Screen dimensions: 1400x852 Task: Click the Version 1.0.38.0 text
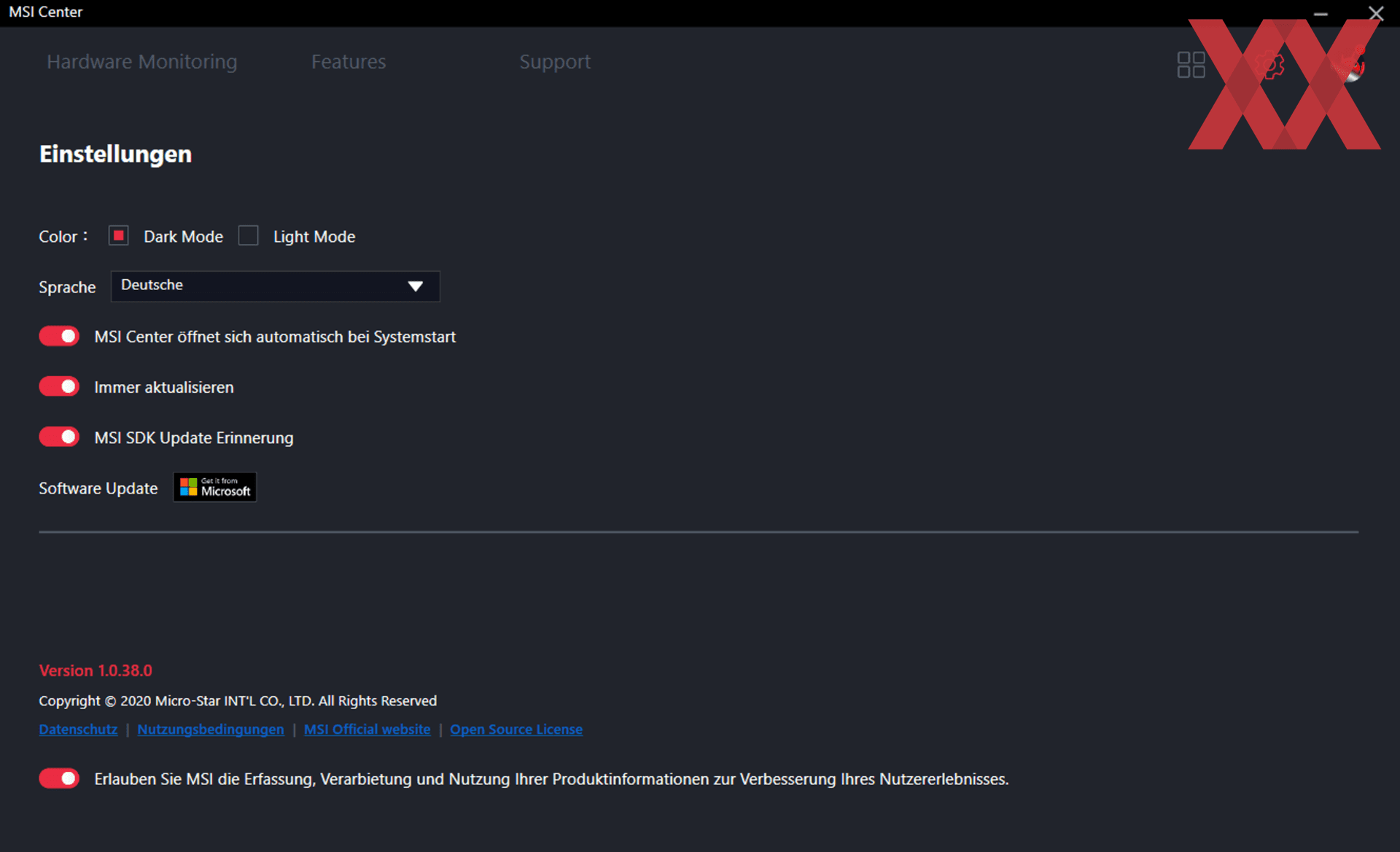(96, 671)
